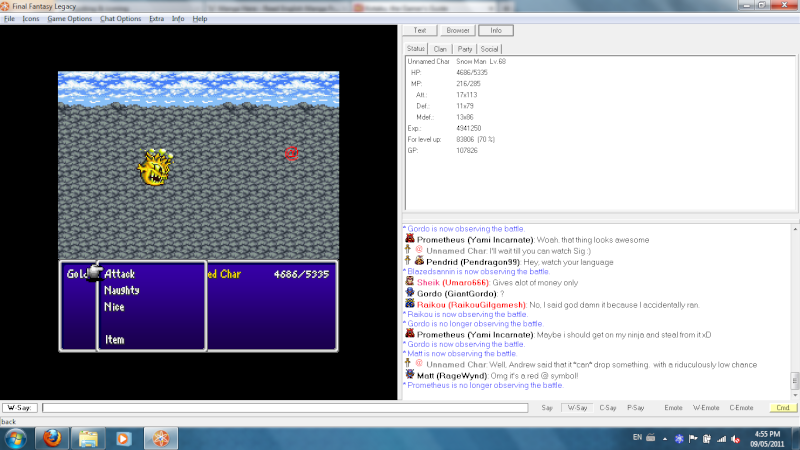This screenshot has width=800, height=450.
Task: Click Prometheus avatar beside 'looks awesome' message
Action: [410, 238]
